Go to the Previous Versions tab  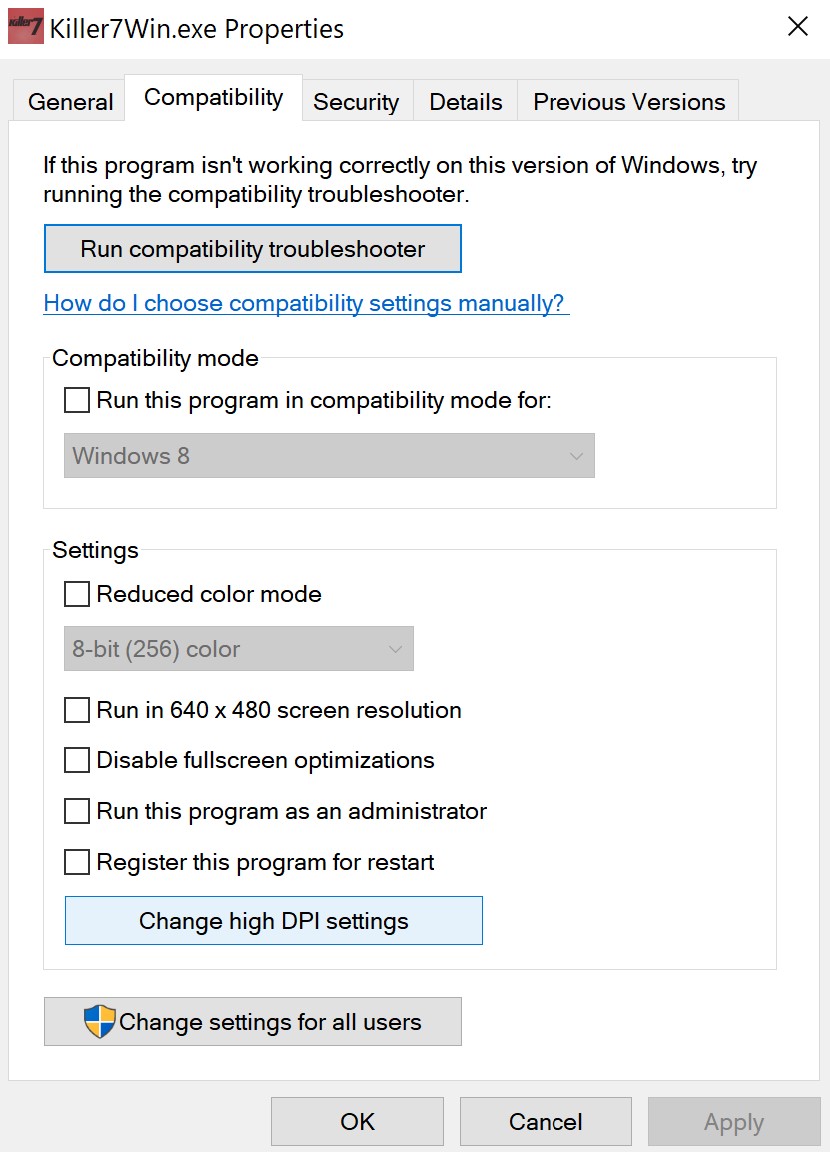click(629, 102)
